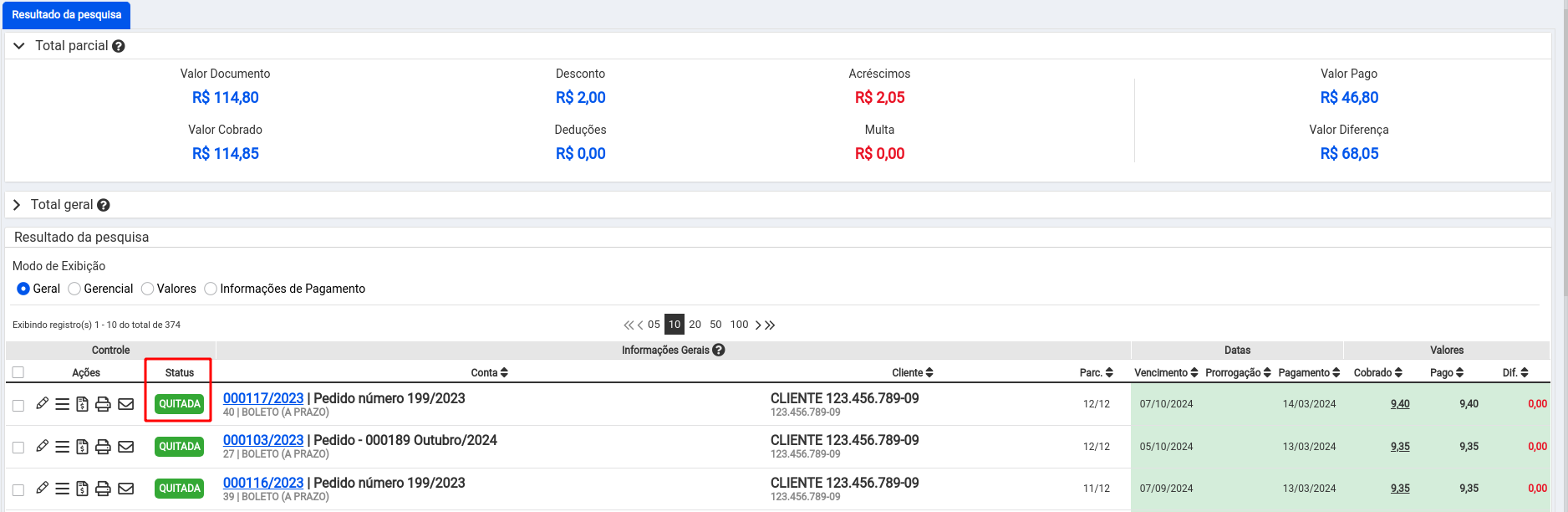The width and height of the screenshot is (1568, 512).
Task: Open the Resultado da pesquisa tab
Action: 67,15
